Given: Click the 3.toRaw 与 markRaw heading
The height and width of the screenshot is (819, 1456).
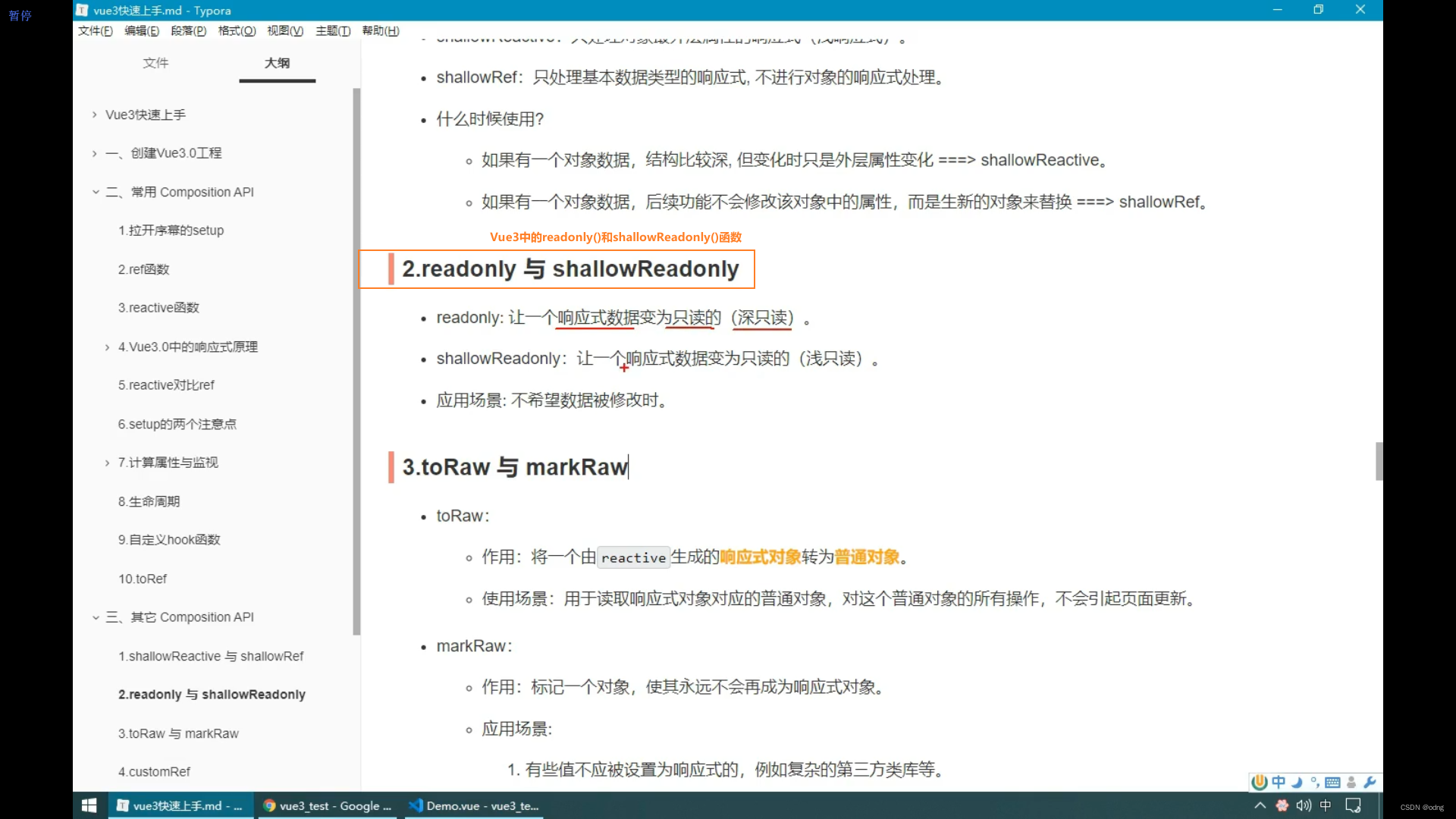Looking at the screenshot, I should point(515,467).
